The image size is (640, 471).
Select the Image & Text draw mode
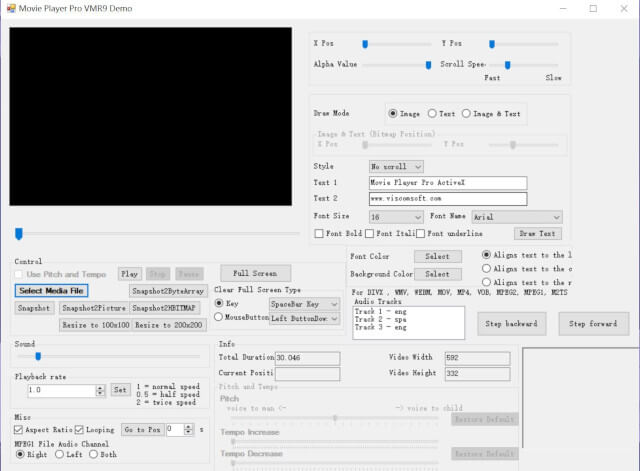466,114
